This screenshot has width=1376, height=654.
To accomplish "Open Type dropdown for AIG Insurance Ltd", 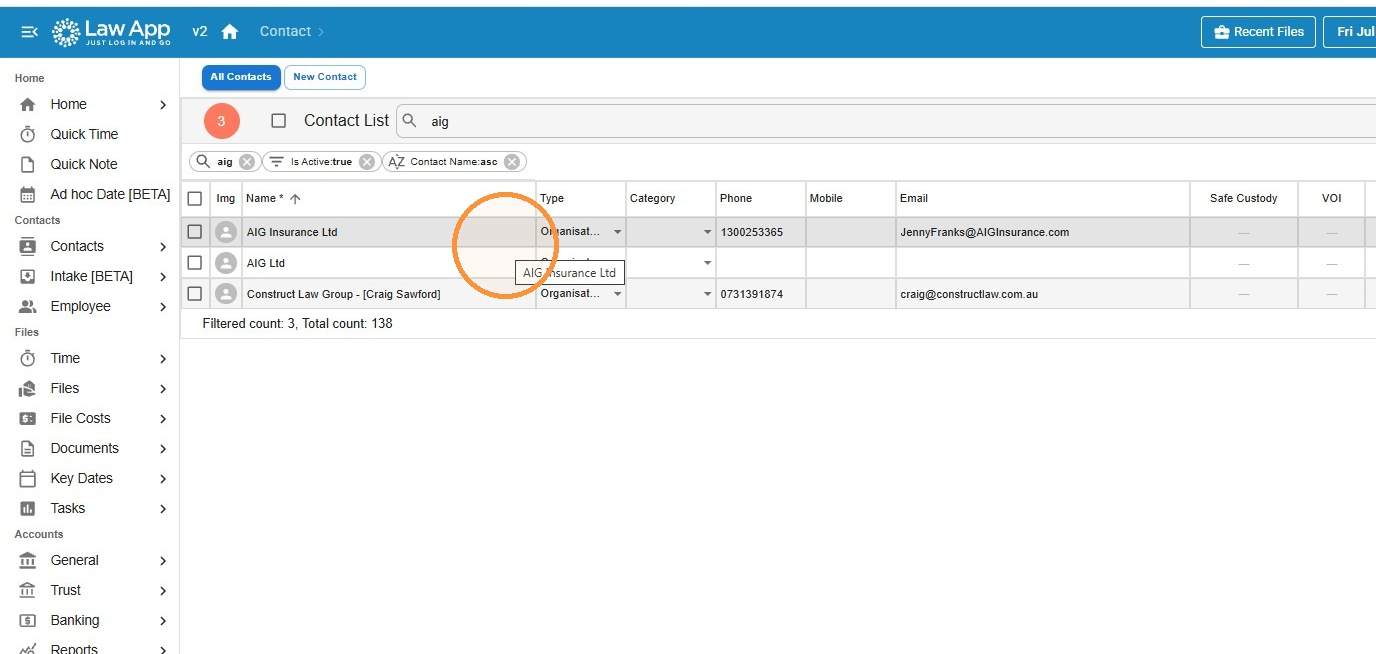I will coord(617,232).
